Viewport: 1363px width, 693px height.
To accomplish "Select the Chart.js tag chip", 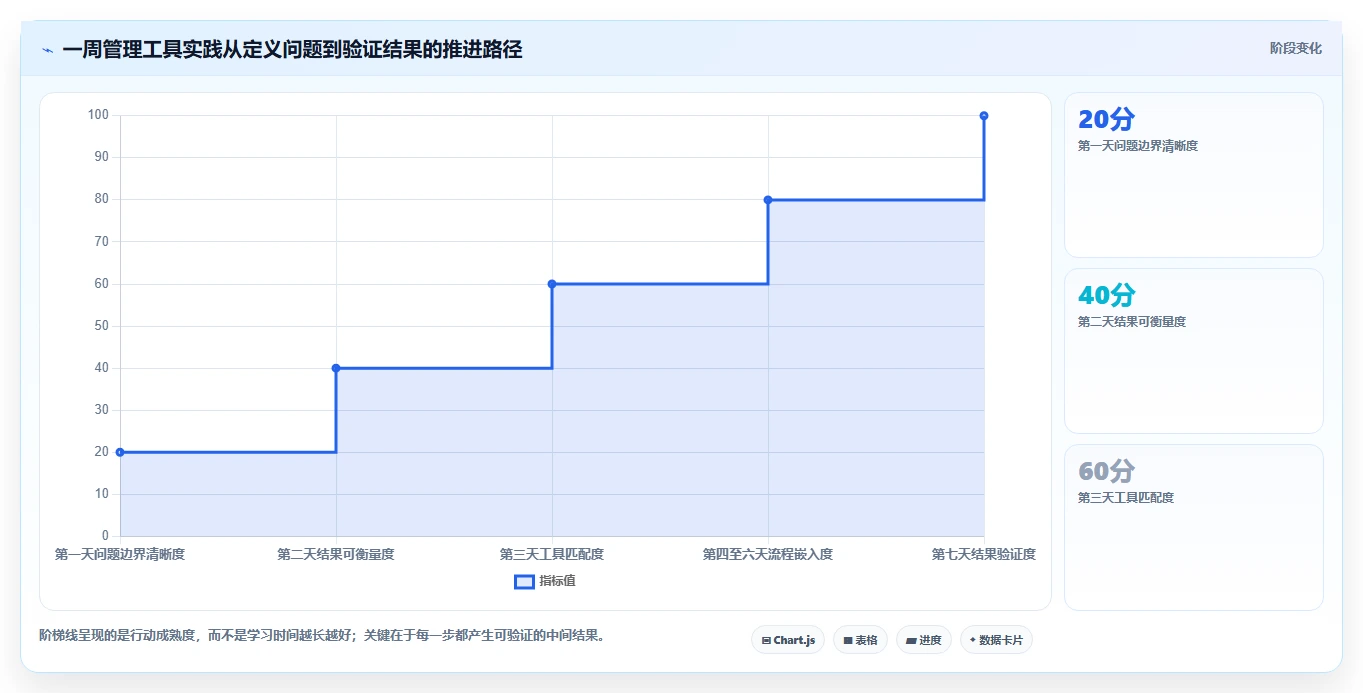I will pyautogui.click(x=788, y=640).
